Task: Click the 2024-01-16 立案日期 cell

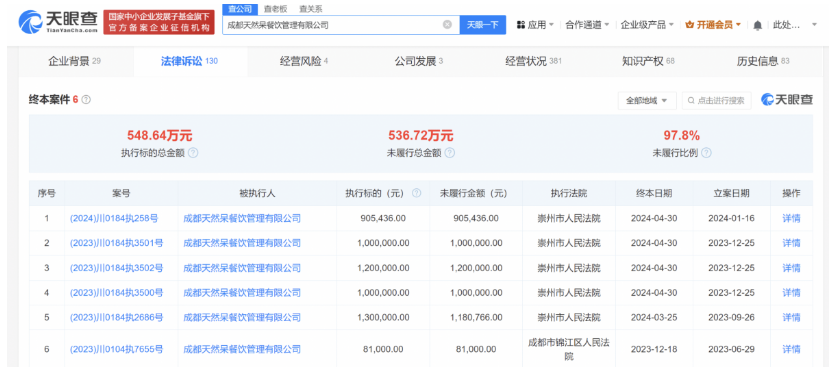Action: click(x=731, y=218)
